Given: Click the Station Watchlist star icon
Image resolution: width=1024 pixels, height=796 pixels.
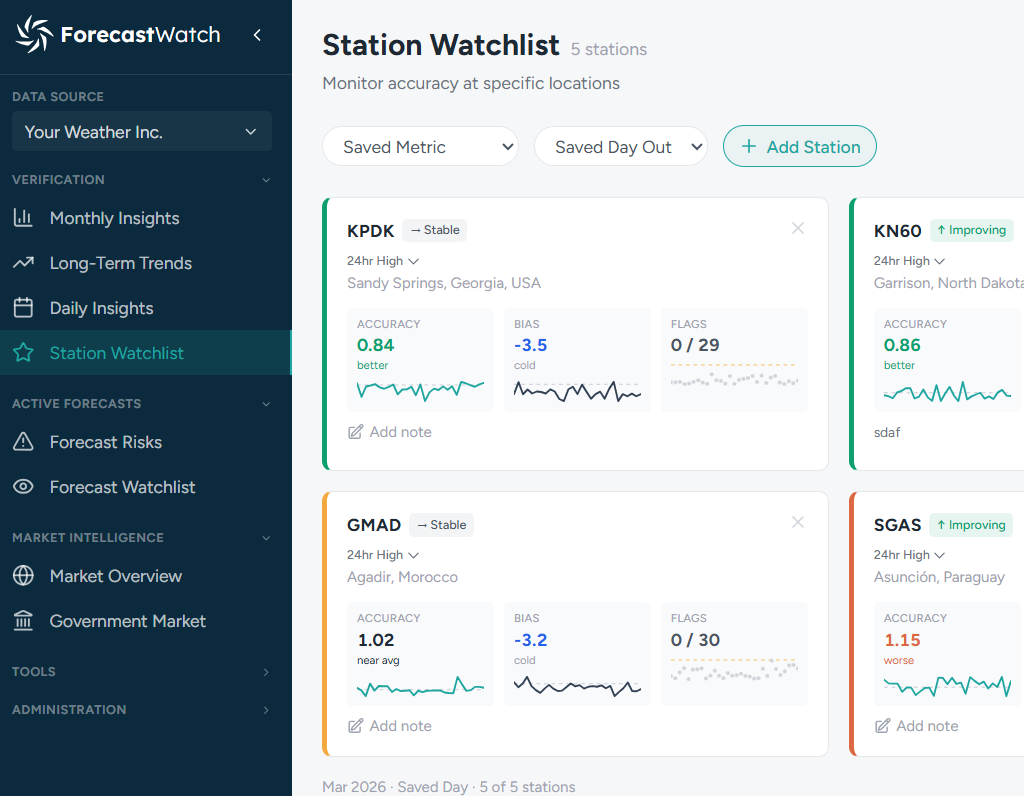Looking at the screenshot, I should coord(24,353).
